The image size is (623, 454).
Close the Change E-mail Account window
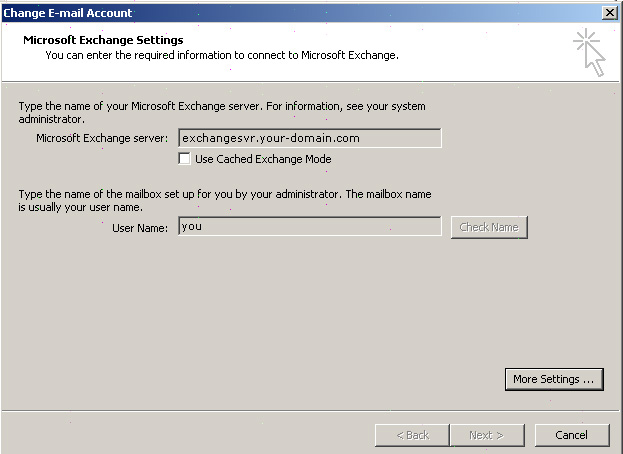609,13
